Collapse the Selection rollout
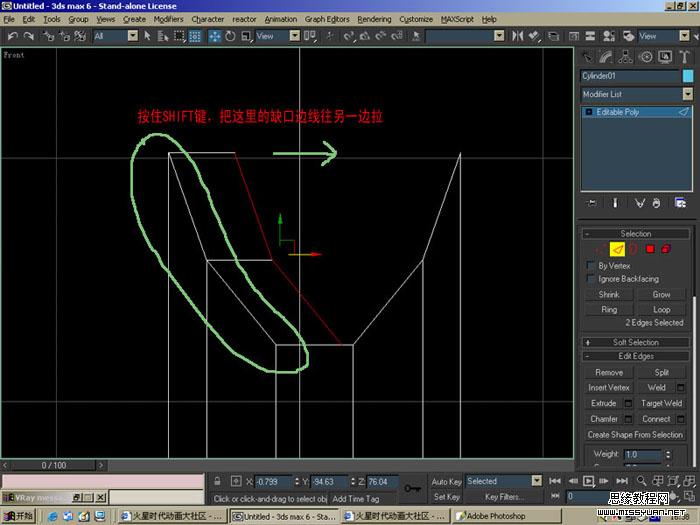 click(636, 234)
